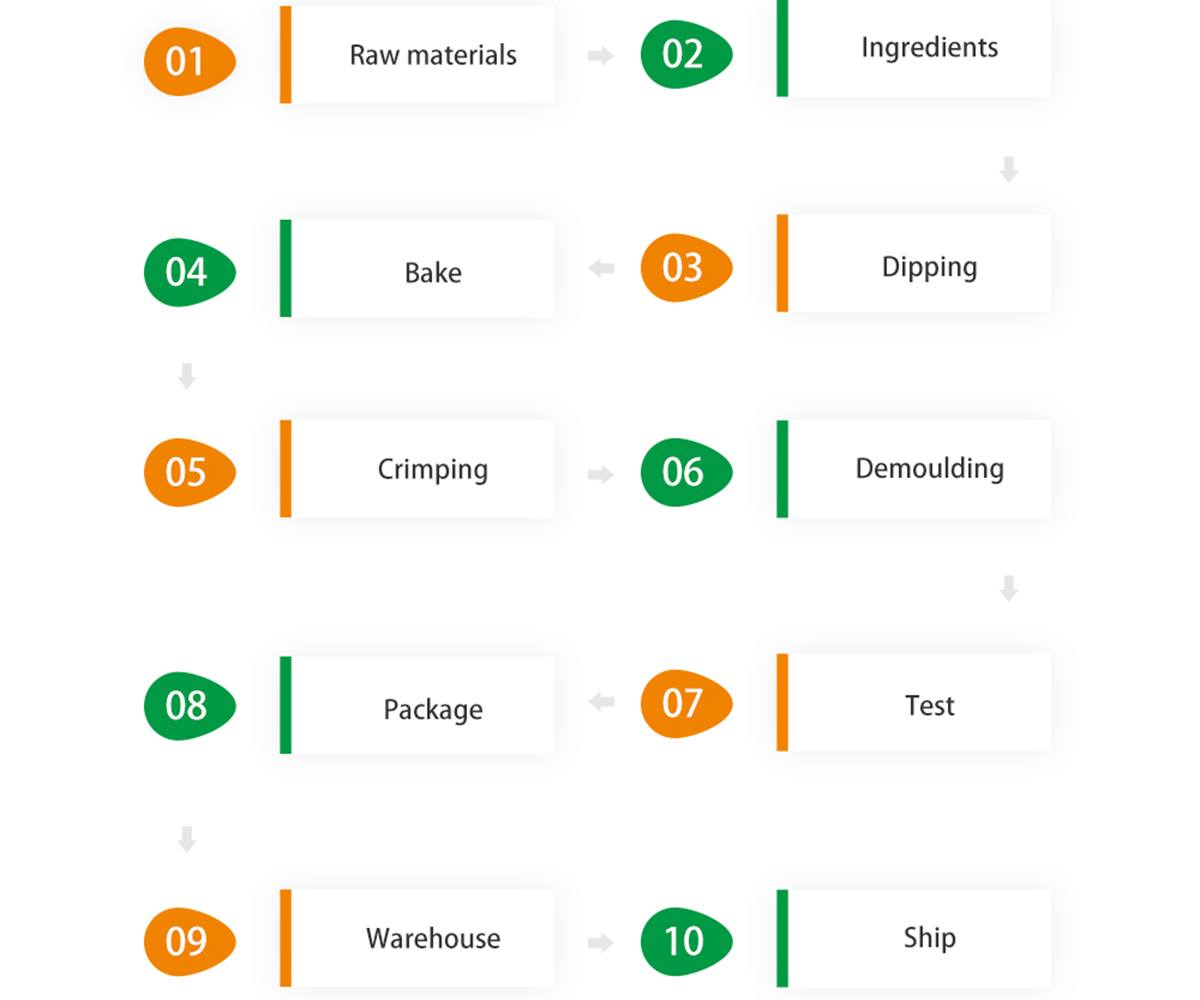Click the down arrow below Ingredients
1200x1000 pixels.
point(1009,169)
